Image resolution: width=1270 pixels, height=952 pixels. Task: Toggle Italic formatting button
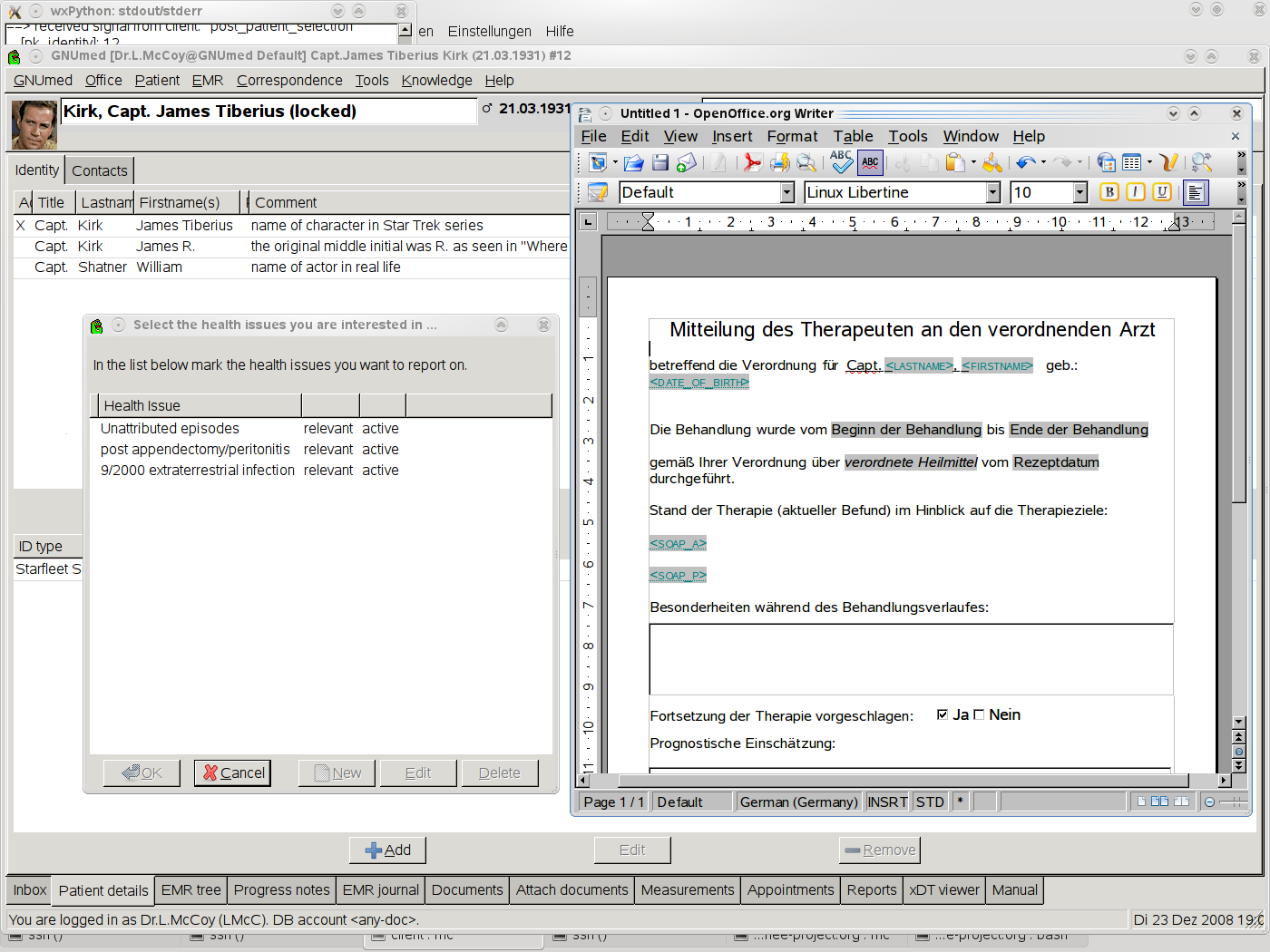coord(1136,191)
